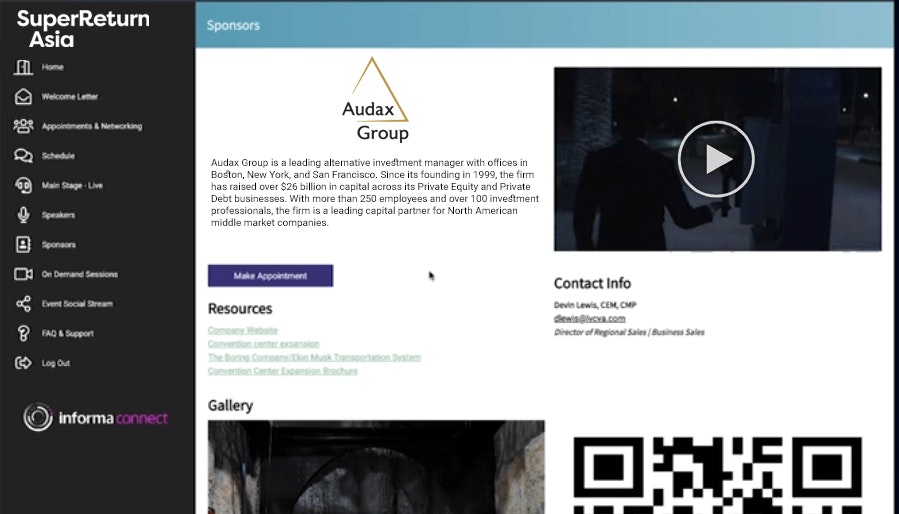The image size is (899, 514).
Task: Open Sponsors in the sidebar menu
Action: [x=58, y=245]
